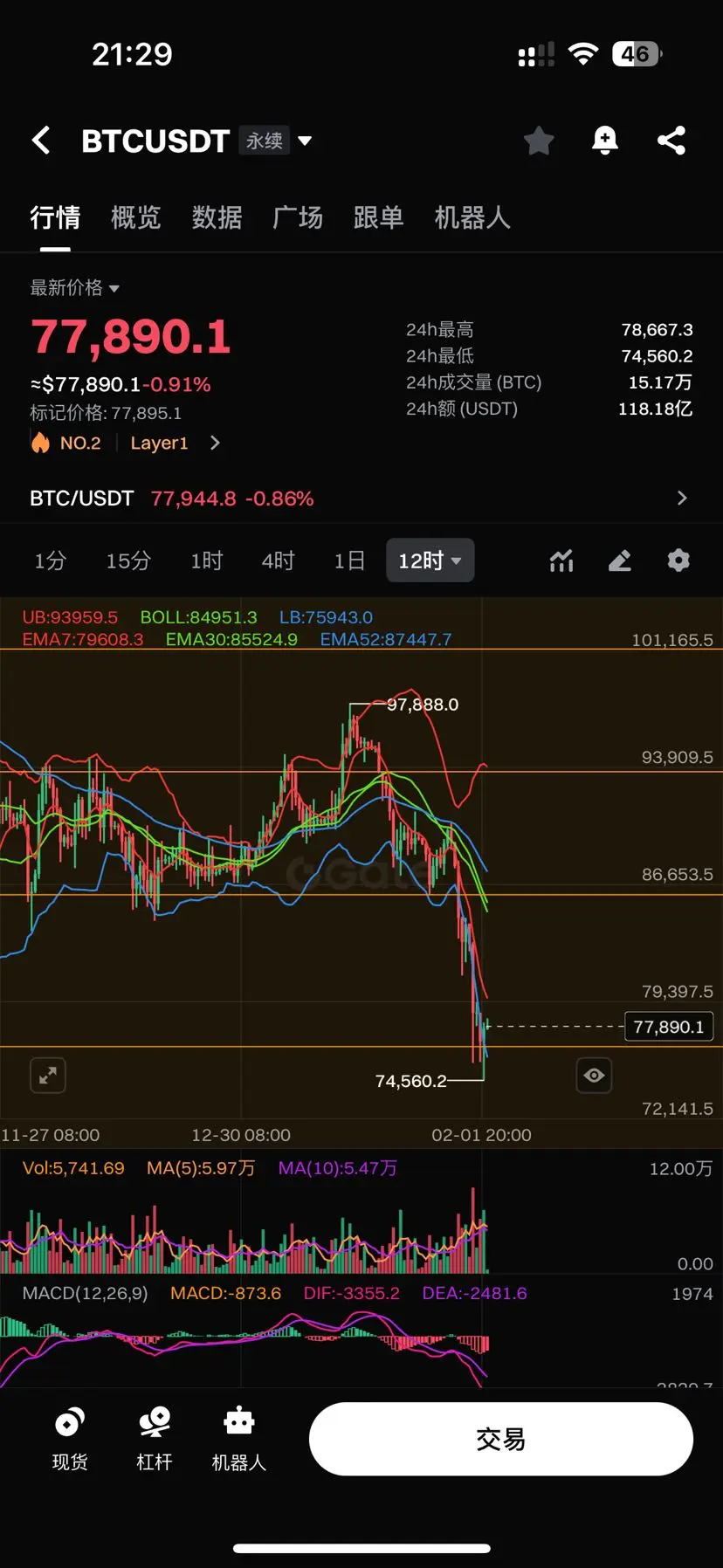
Task: Tap the DIF:-3355.2 value
Action: point(351,1293)
